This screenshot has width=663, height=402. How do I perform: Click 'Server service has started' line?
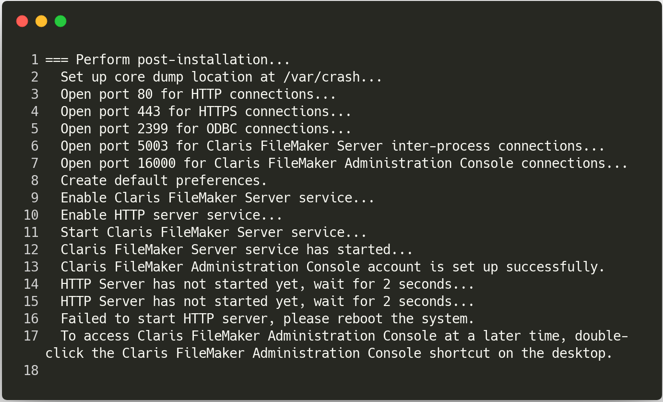coord(236,250)
